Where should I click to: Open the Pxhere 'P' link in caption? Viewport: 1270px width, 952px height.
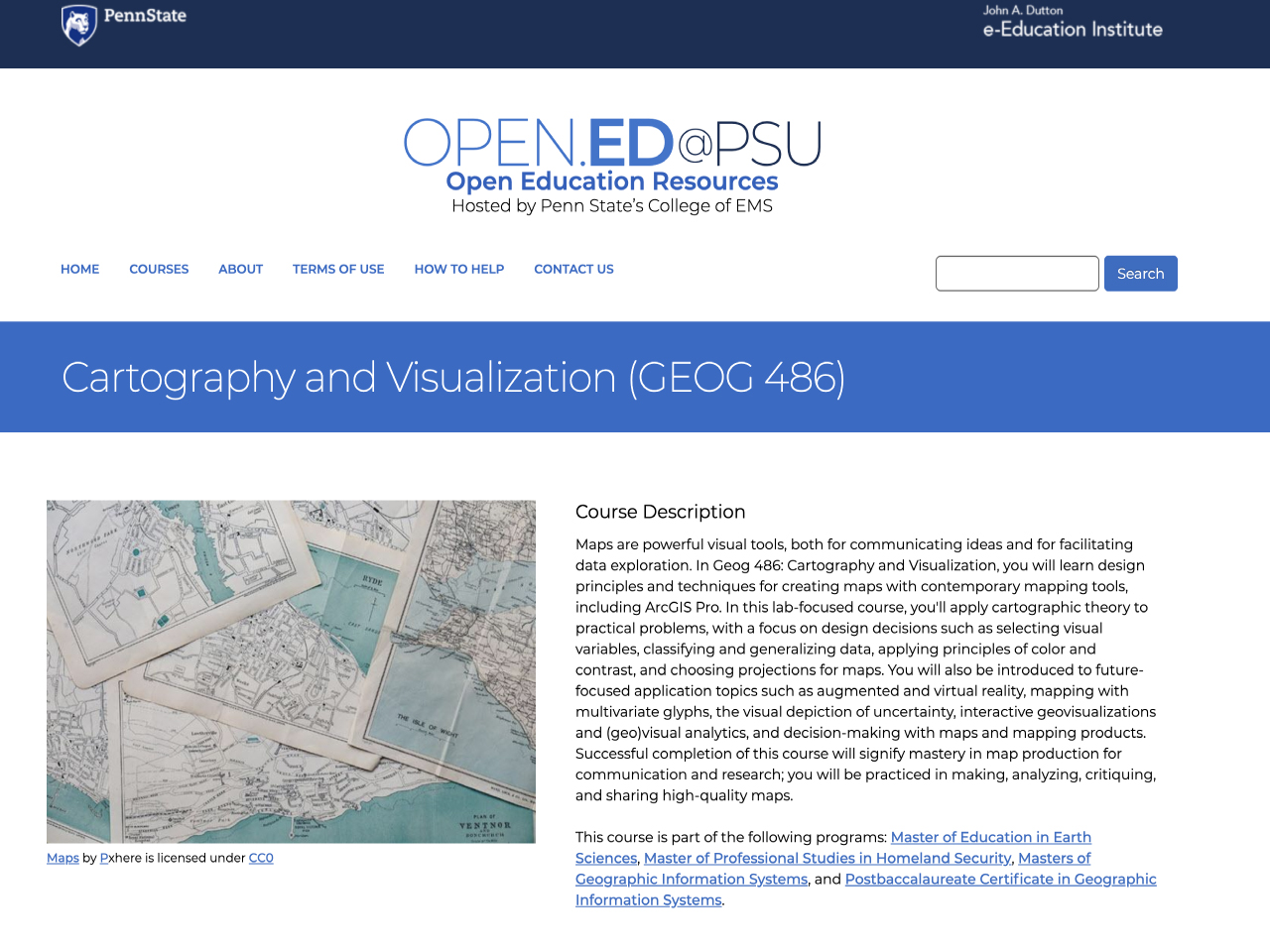pyautogui.click(x=104, y=858)
